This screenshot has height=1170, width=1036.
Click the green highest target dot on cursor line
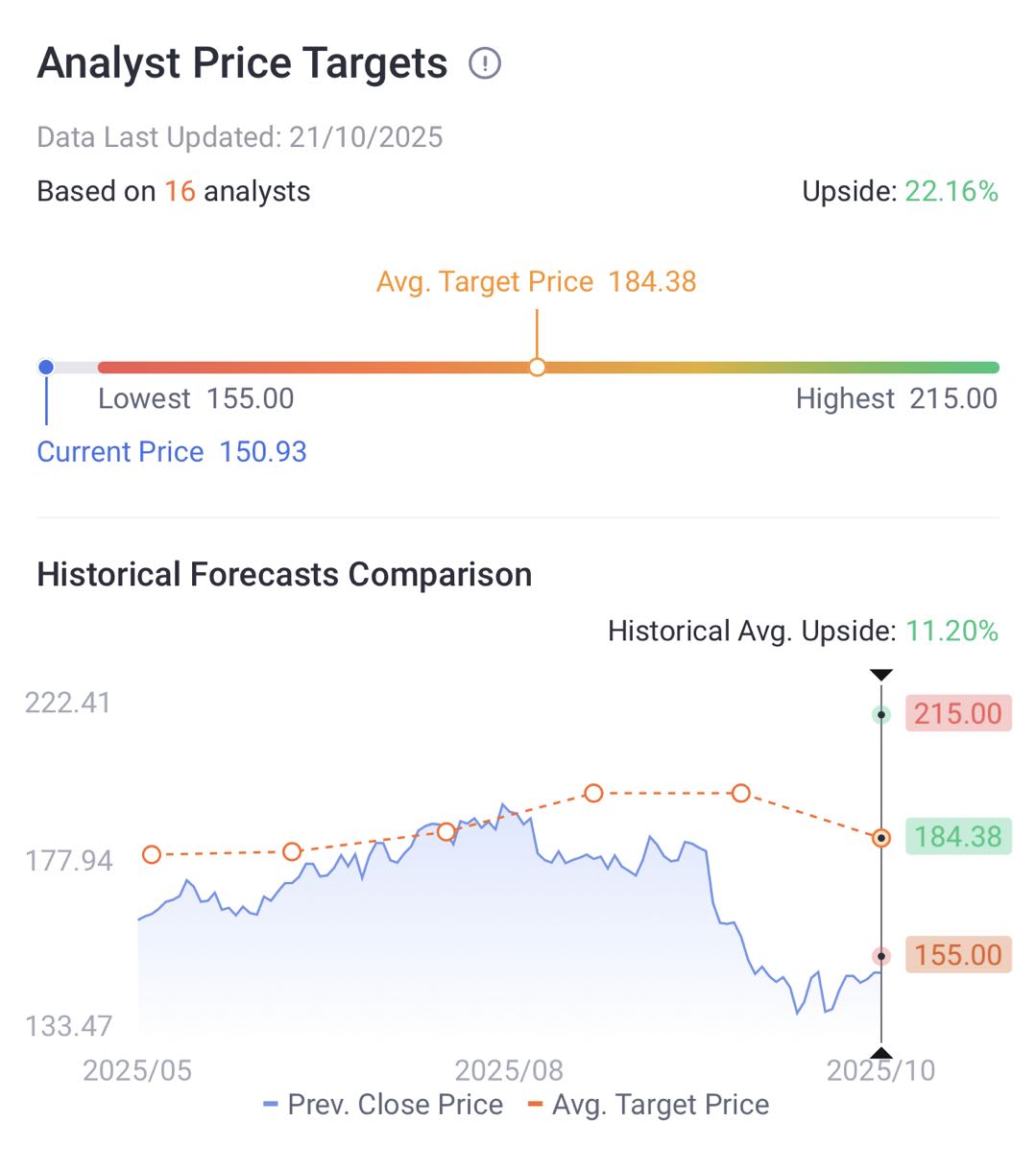pos(881,715)
